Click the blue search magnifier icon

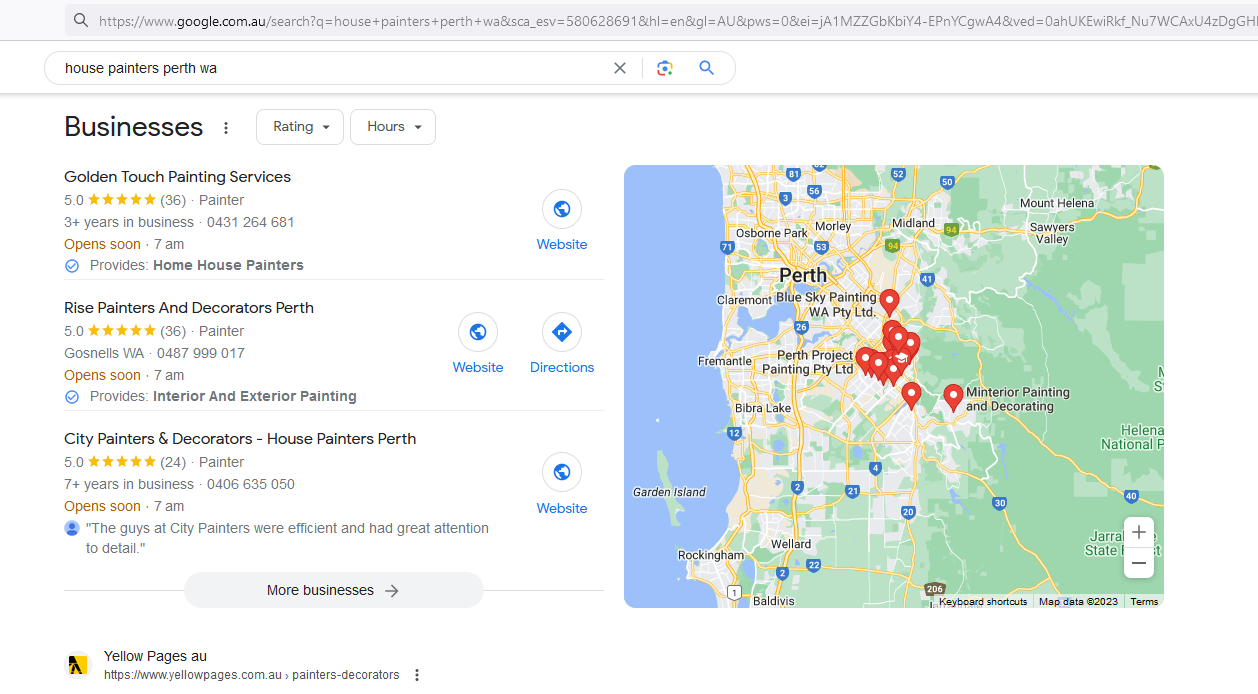click(707, 68)
